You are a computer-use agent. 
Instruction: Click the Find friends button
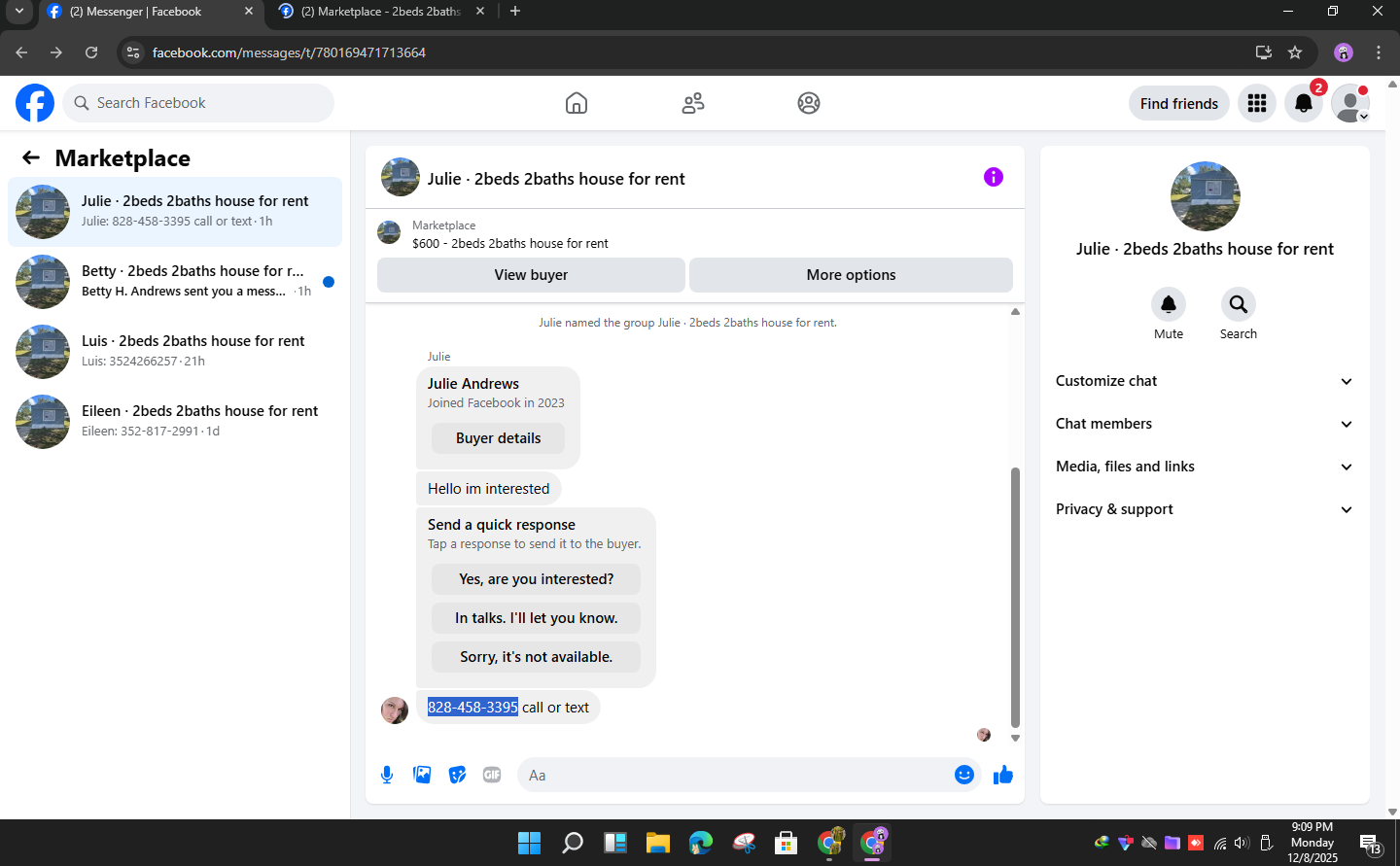point(1179,103)
